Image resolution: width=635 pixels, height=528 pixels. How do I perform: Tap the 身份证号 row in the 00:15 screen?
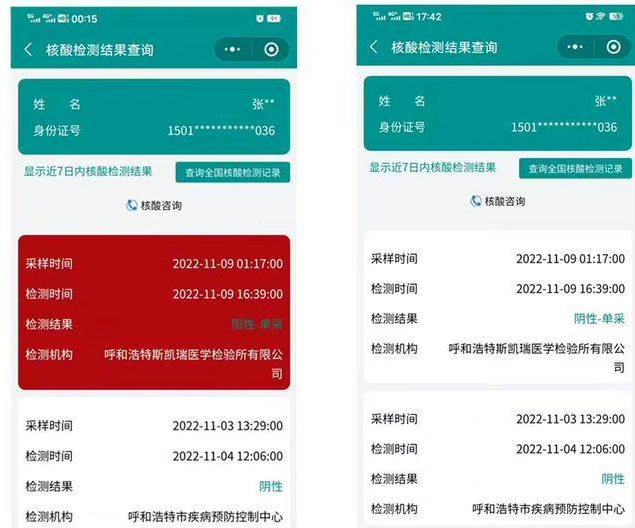click(x=153, y=130)
